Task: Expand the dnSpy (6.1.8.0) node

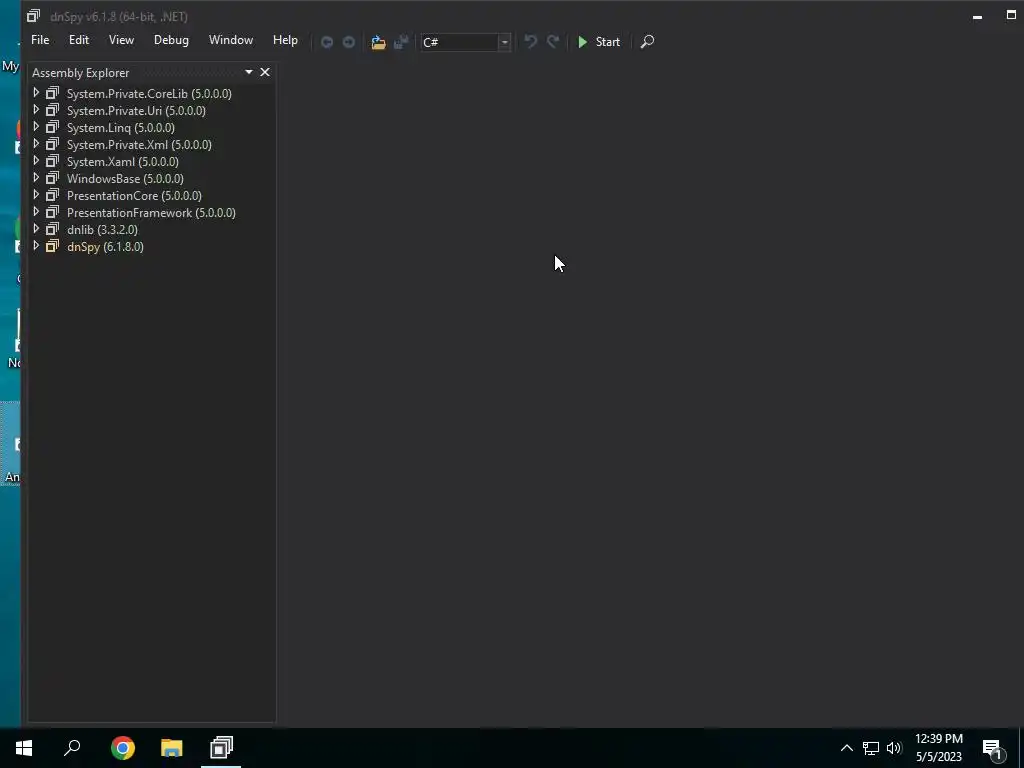Action: point(36,246)
